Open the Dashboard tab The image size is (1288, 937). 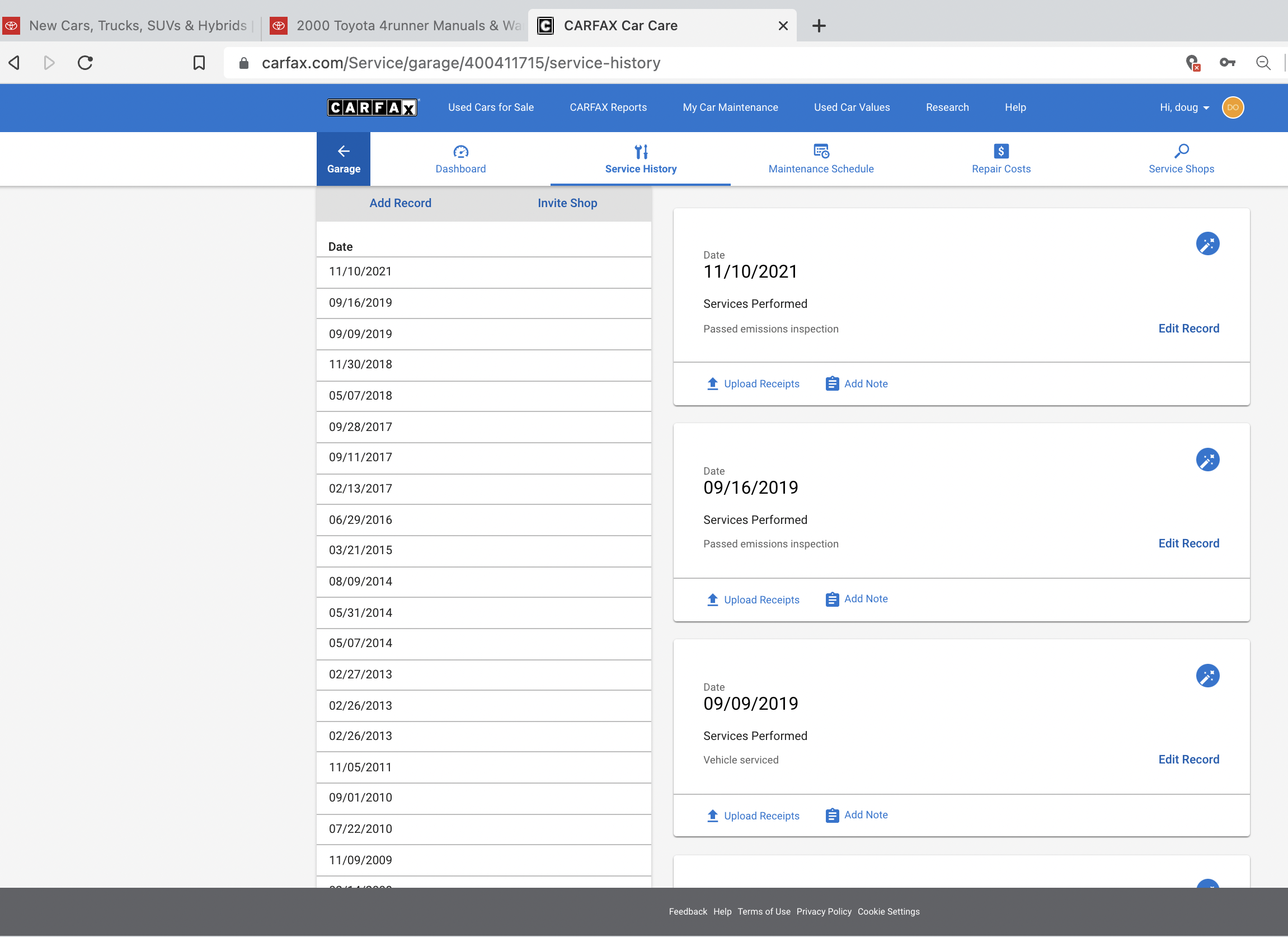(x=460, y=159)
